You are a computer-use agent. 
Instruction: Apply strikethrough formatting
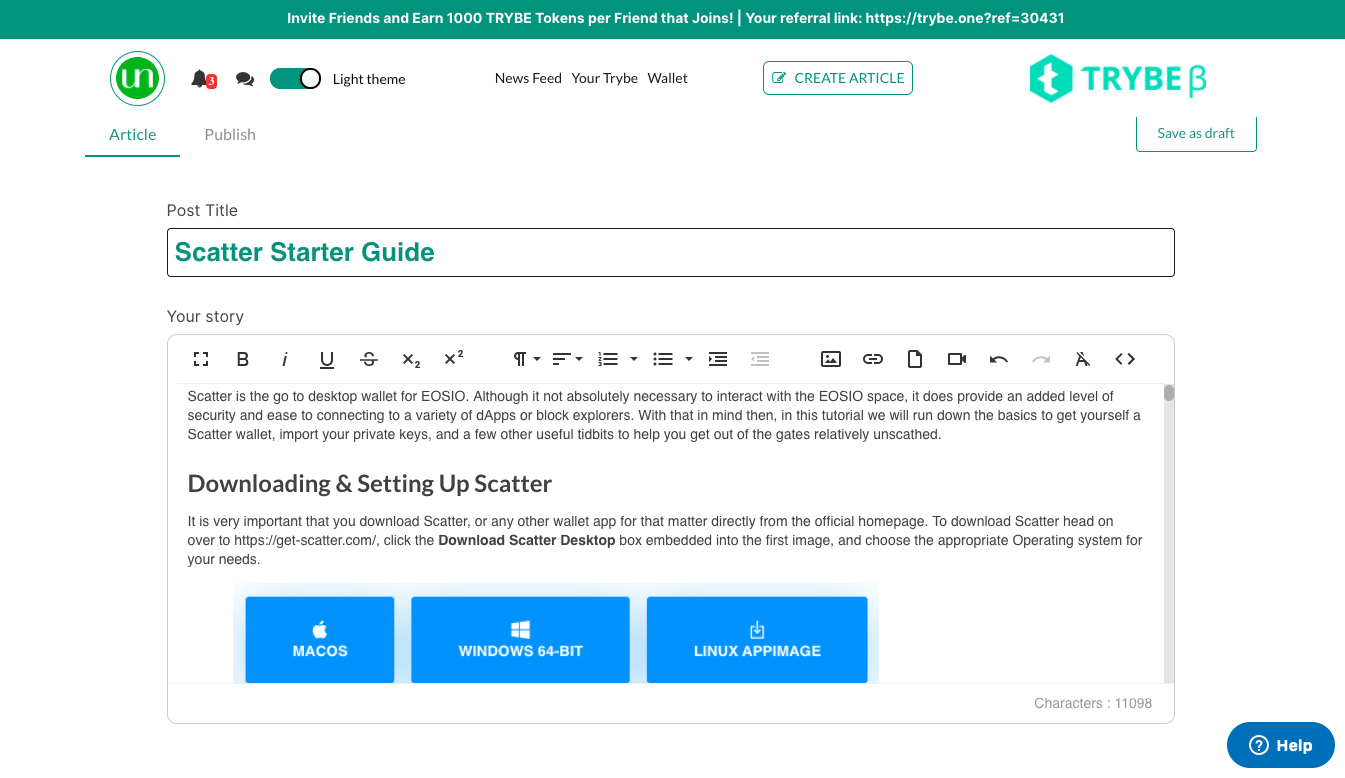(369, 359)
